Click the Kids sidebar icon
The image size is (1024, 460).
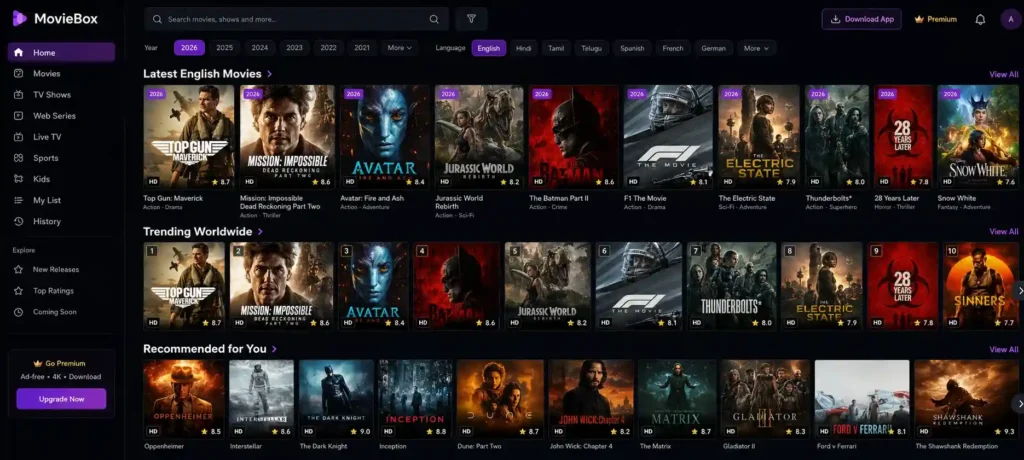(x=19, y=179)
